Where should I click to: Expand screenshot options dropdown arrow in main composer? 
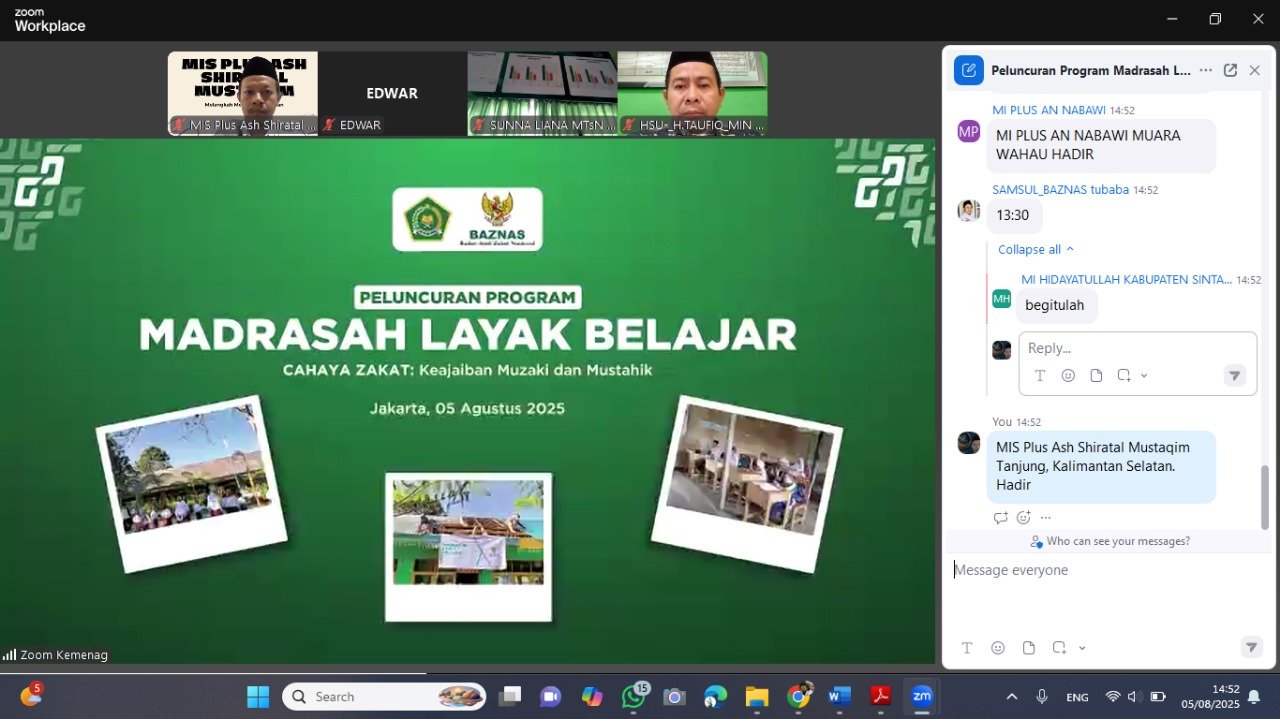click(x=1082, y=648)
